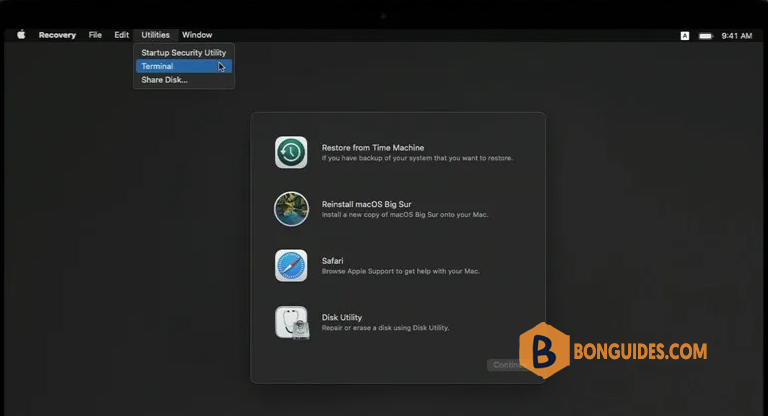The width and height of the screenshot is (768, 416).
Task: Select Restore from Time Machine option
Action: pos(373,147)
